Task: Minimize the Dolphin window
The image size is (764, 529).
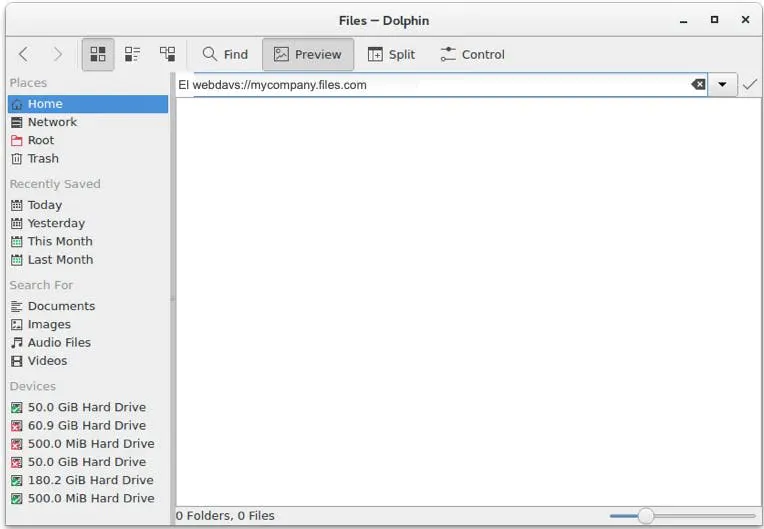Action: click(684, 20)
